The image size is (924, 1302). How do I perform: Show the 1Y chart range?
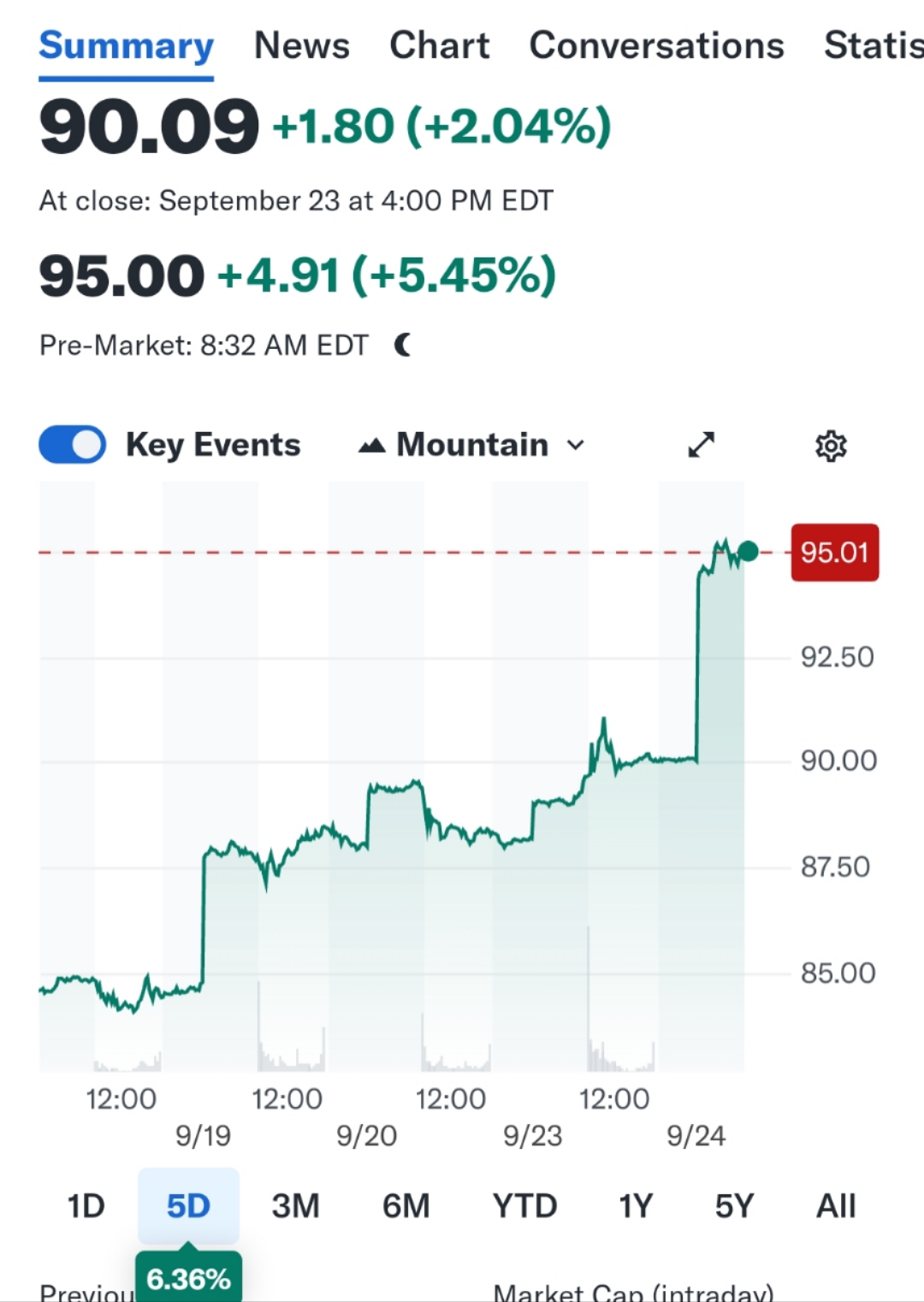pyautogui.click(x=635, y=1206)
